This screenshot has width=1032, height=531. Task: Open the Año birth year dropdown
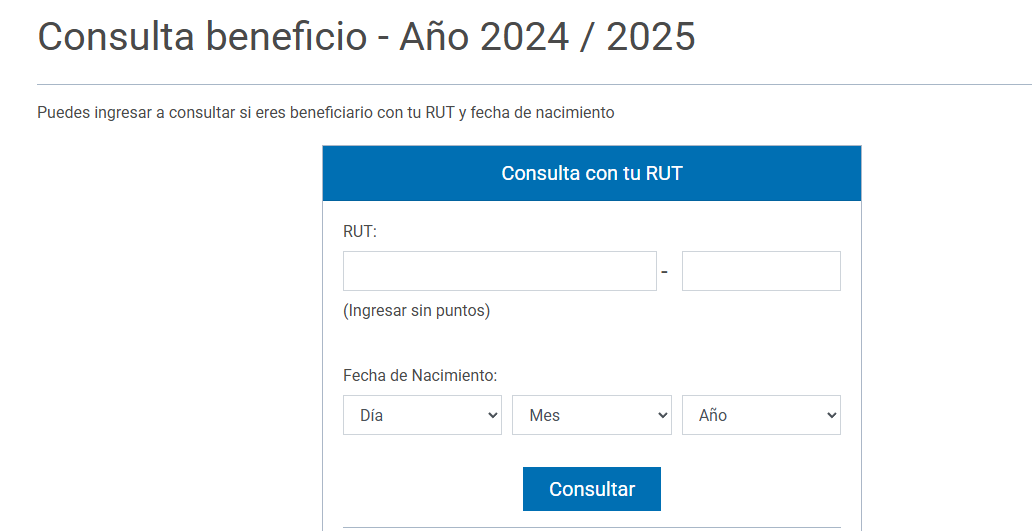[760, 415]
